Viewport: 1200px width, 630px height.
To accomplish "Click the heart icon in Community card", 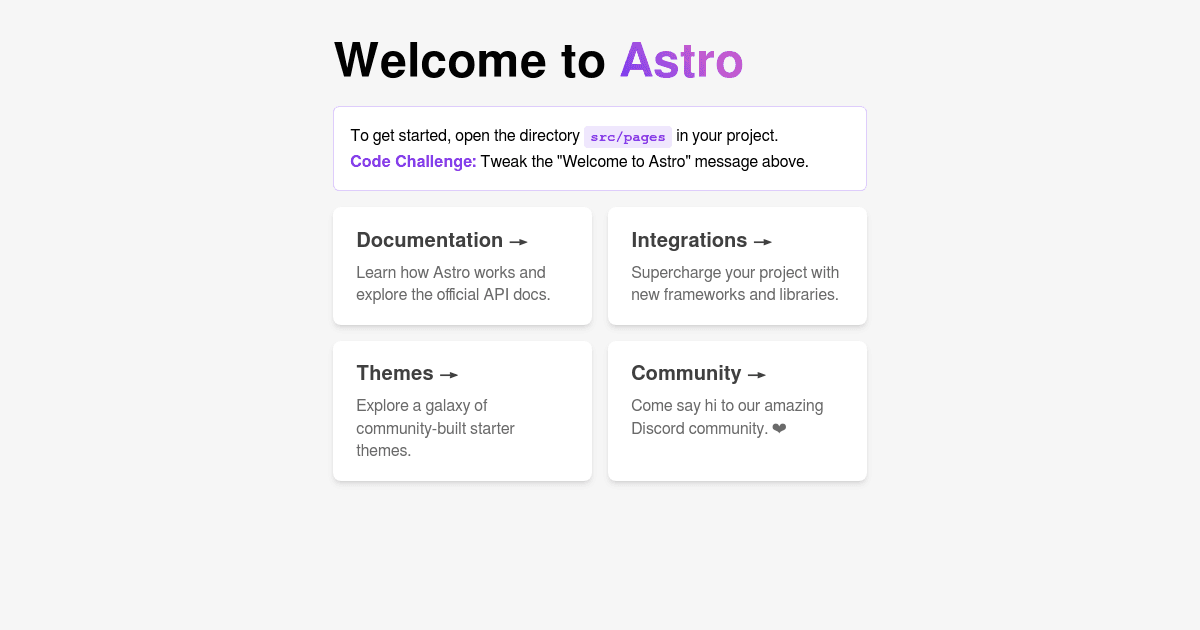I will 779,429.
